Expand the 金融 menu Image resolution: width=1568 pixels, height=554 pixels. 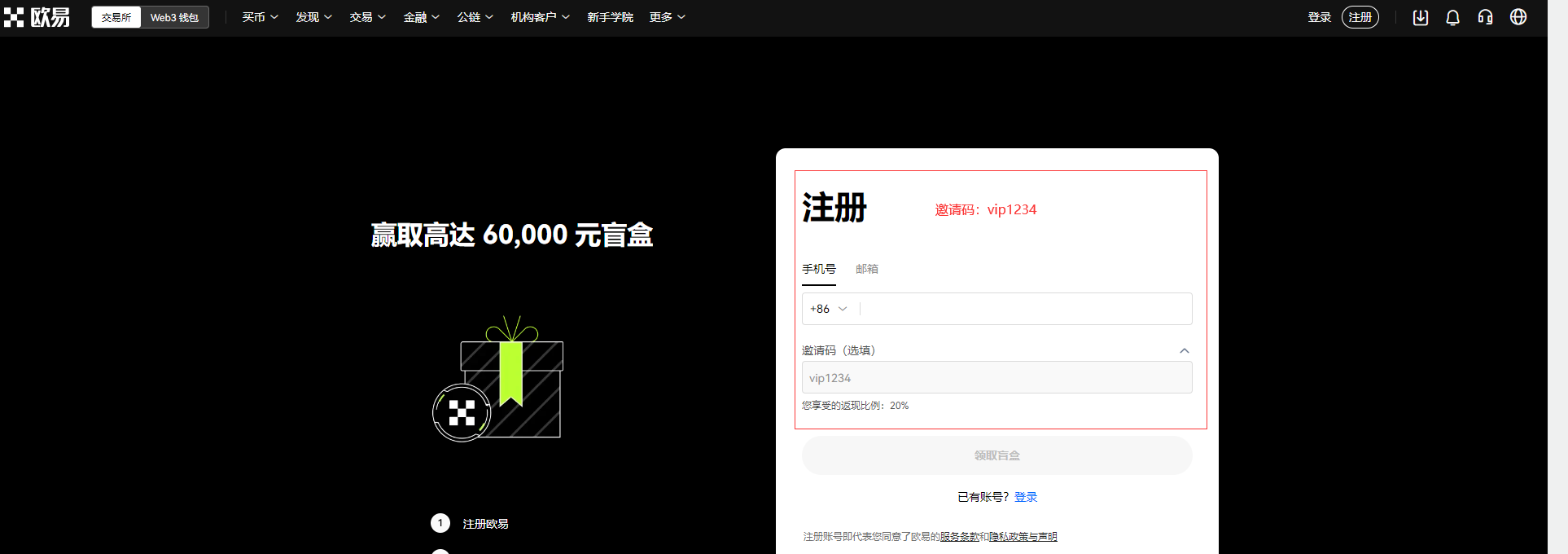click(421, 17)
